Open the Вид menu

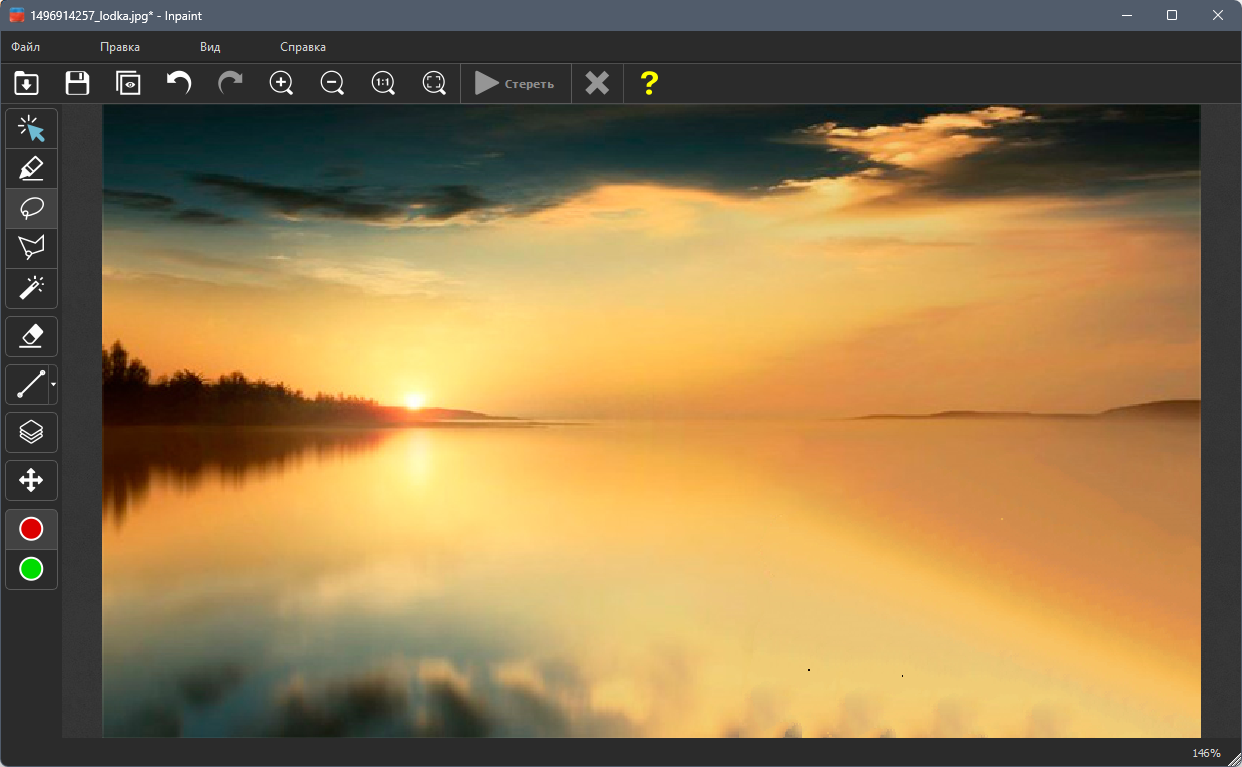click(210, 47)
